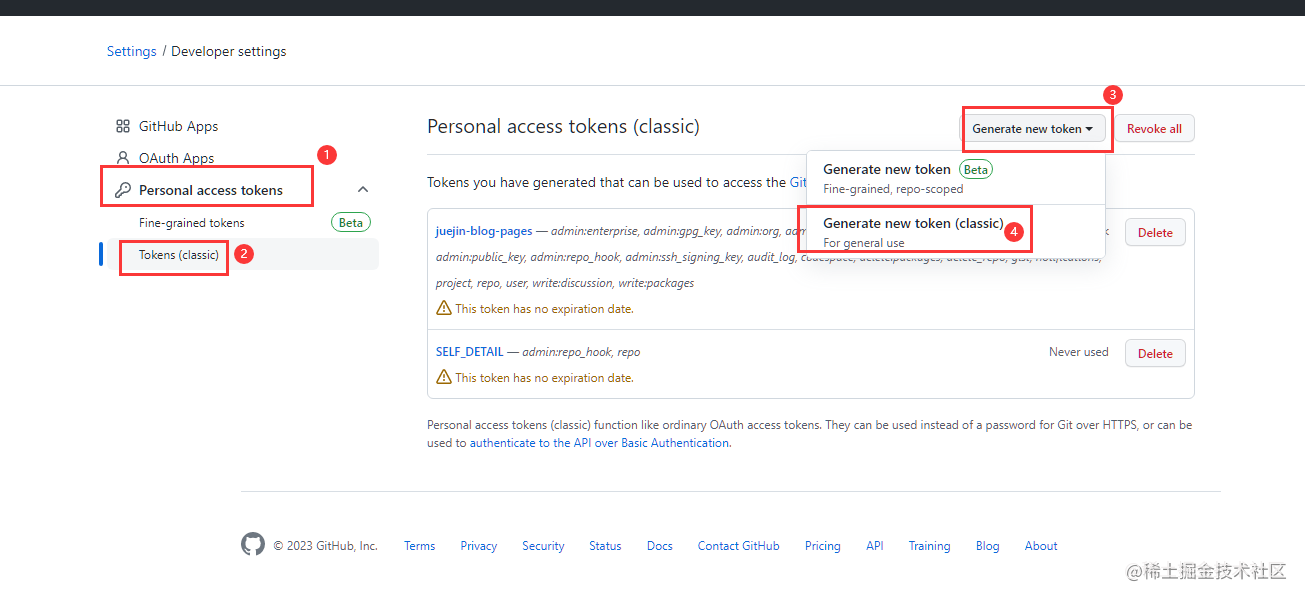Viewport: 1305px width, 600px height.
Task: Select Tokens (classic) in sidebar
Action: tap(179, 255)
